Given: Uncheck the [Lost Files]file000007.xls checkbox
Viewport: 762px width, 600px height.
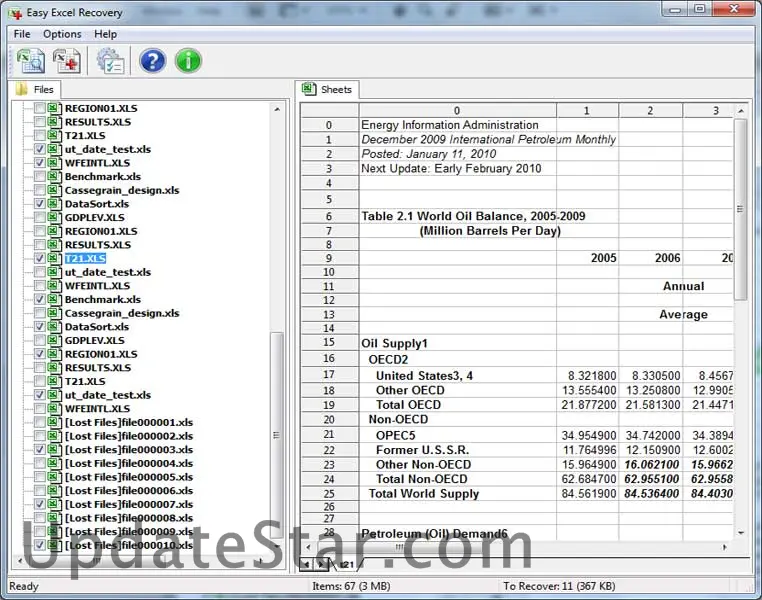Looking at the screenshot, I should coord(40,504).
